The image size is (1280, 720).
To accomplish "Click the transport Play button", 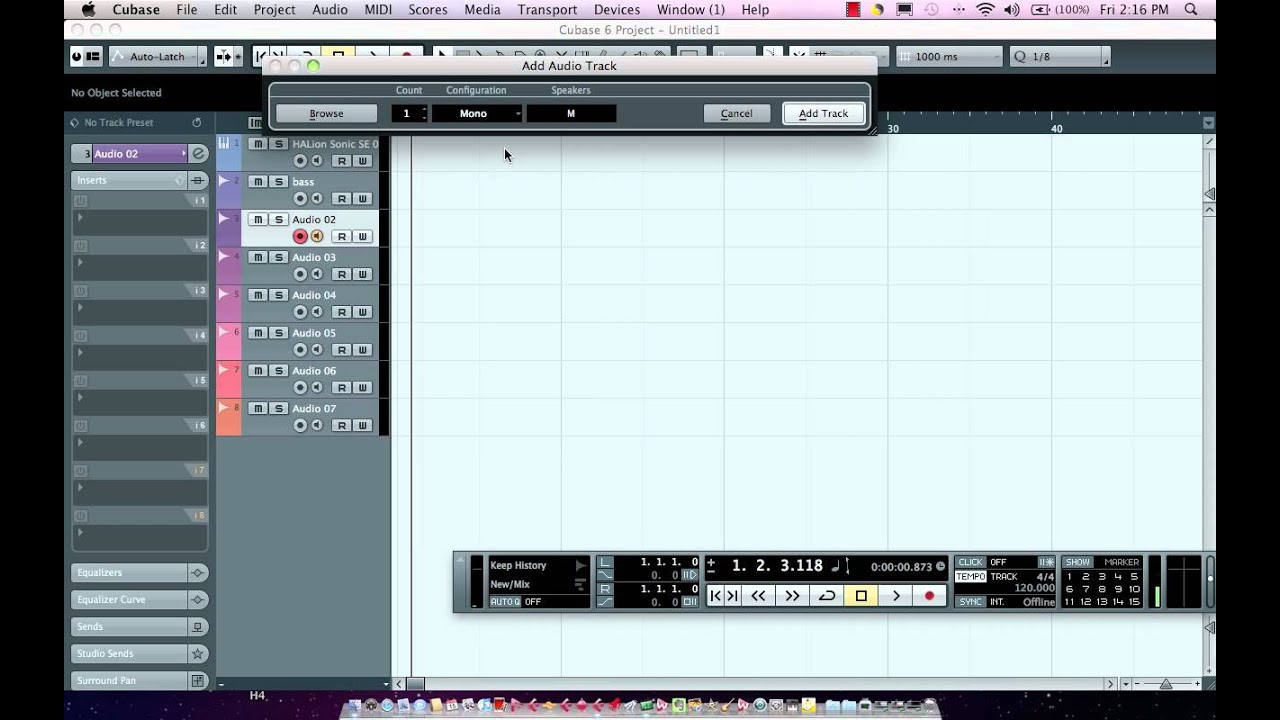I will (x=895, y=596).
